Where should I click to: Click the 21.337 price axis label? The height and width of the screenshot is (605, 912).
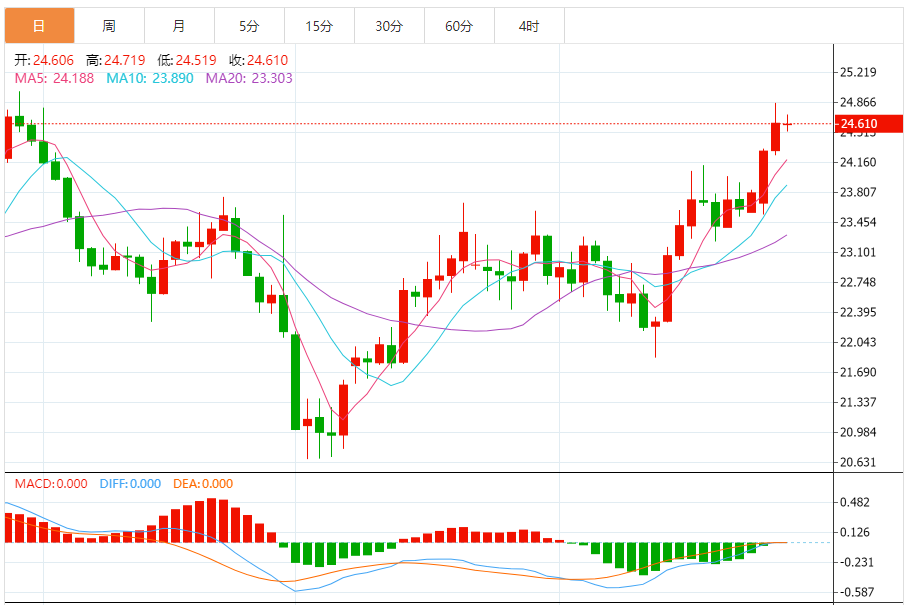[858, 402]
